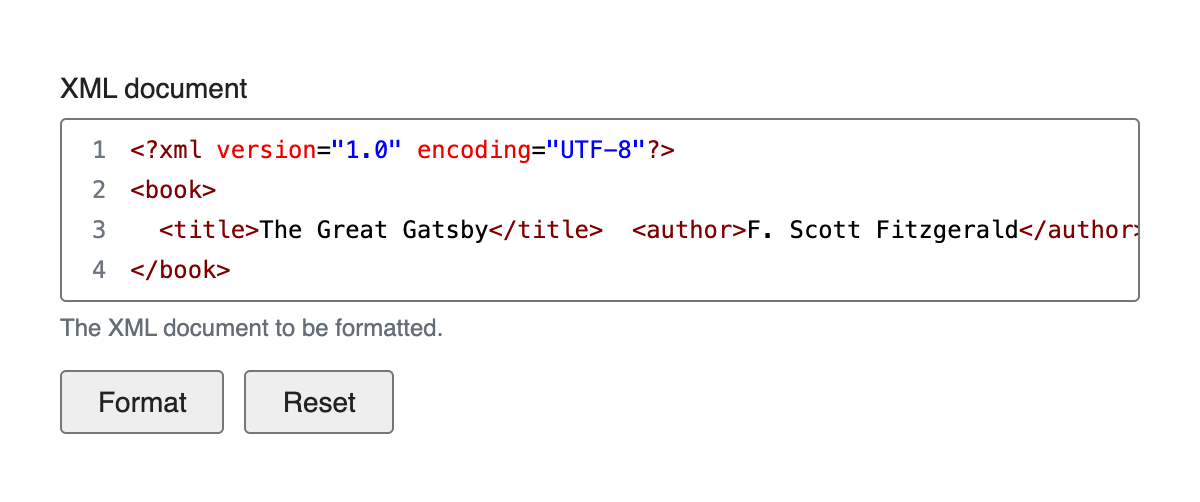Click the opening author tag
1200x502 pixels.
point(690,230)
